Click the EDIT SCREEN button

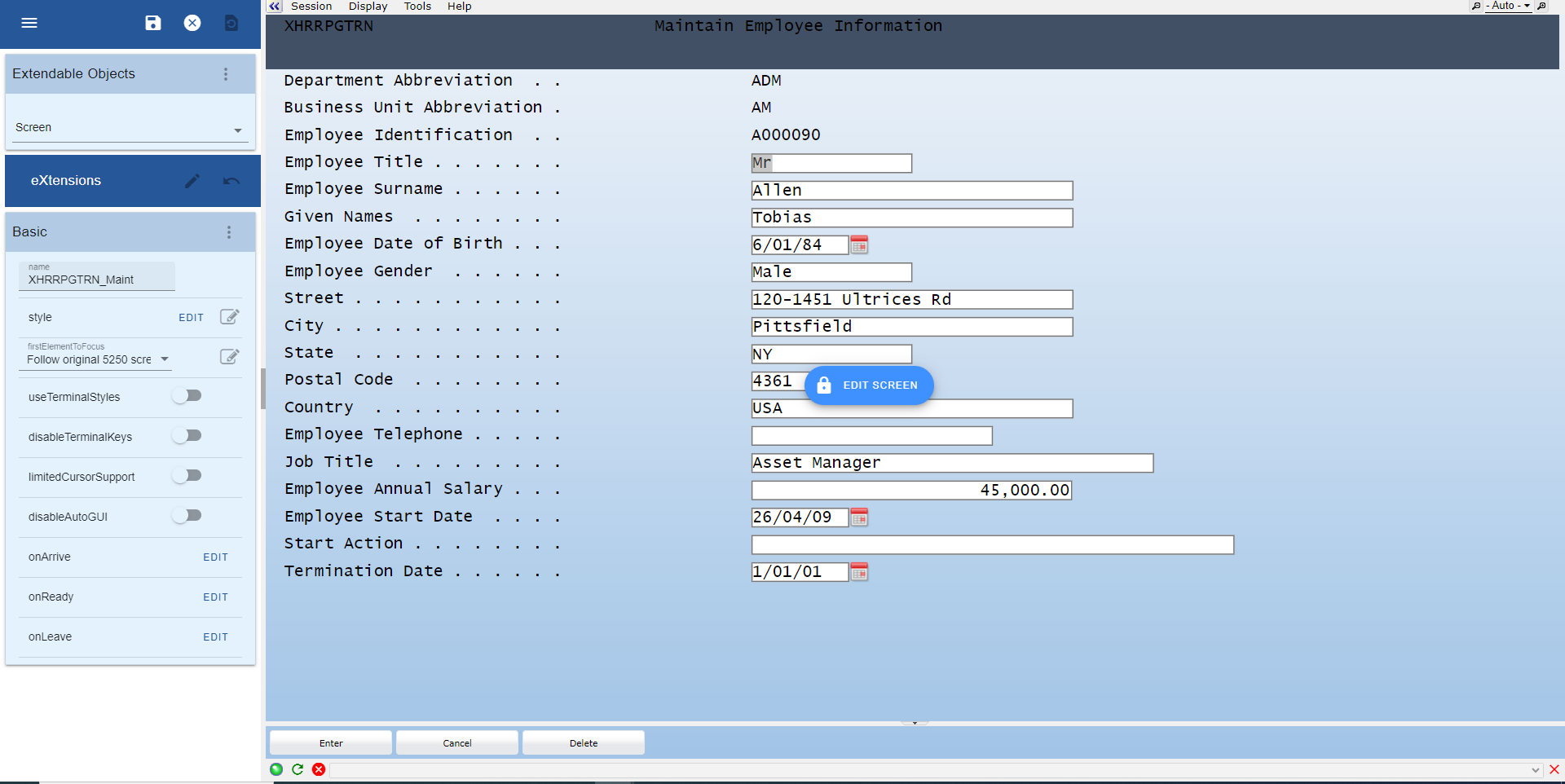coord(869,385)
